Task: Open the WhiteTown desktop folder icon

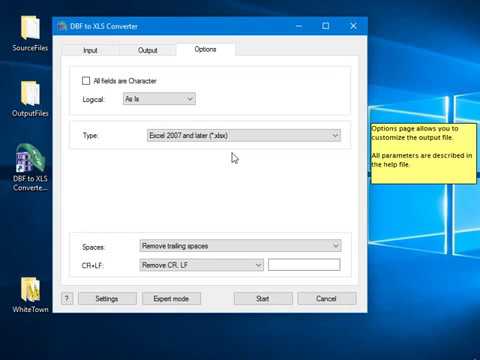Action: click(x=30, y=295)
